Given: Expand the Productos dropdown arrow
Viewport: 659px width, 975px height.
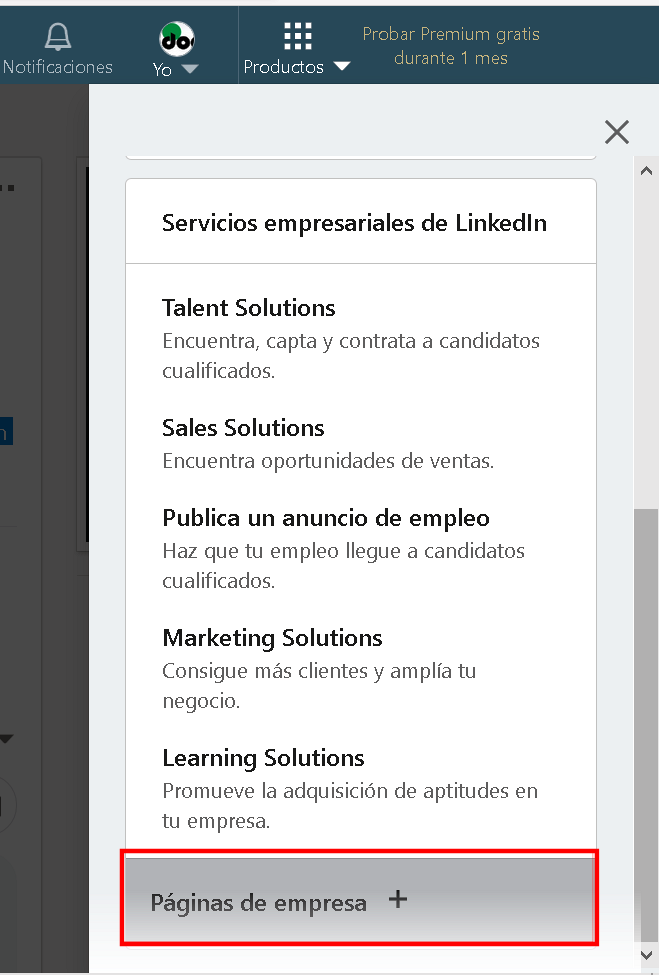Looking at the screenshot, I should point(342,66).
